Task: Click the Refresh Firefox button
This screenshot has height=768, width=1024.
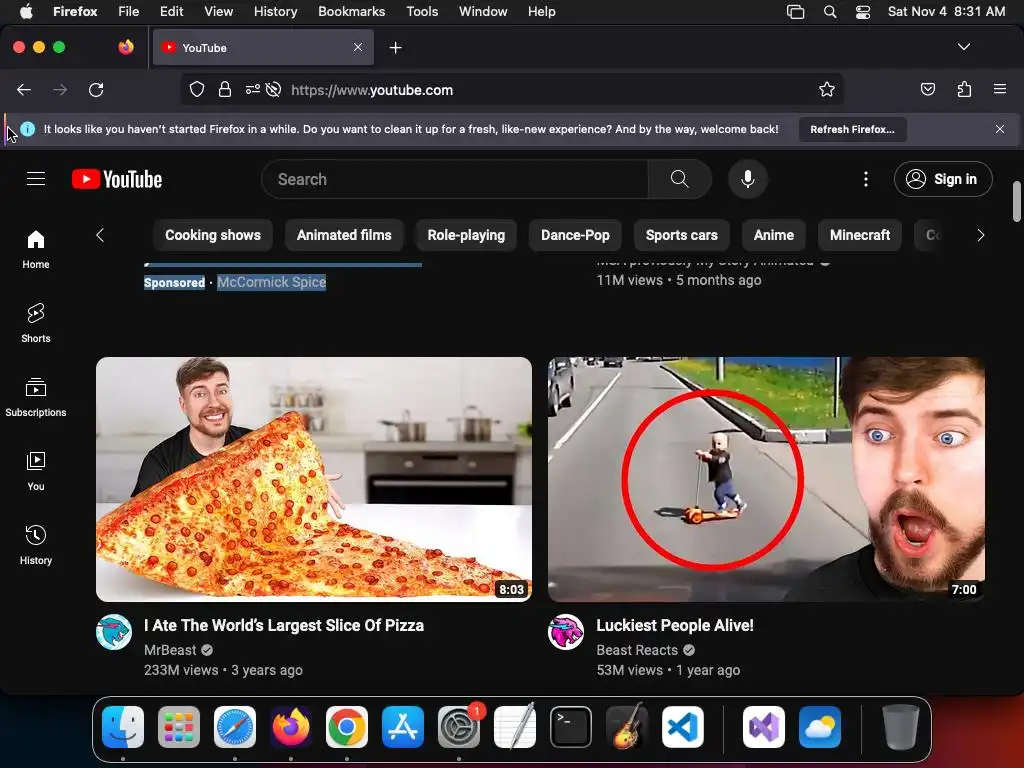Action: 852,129
